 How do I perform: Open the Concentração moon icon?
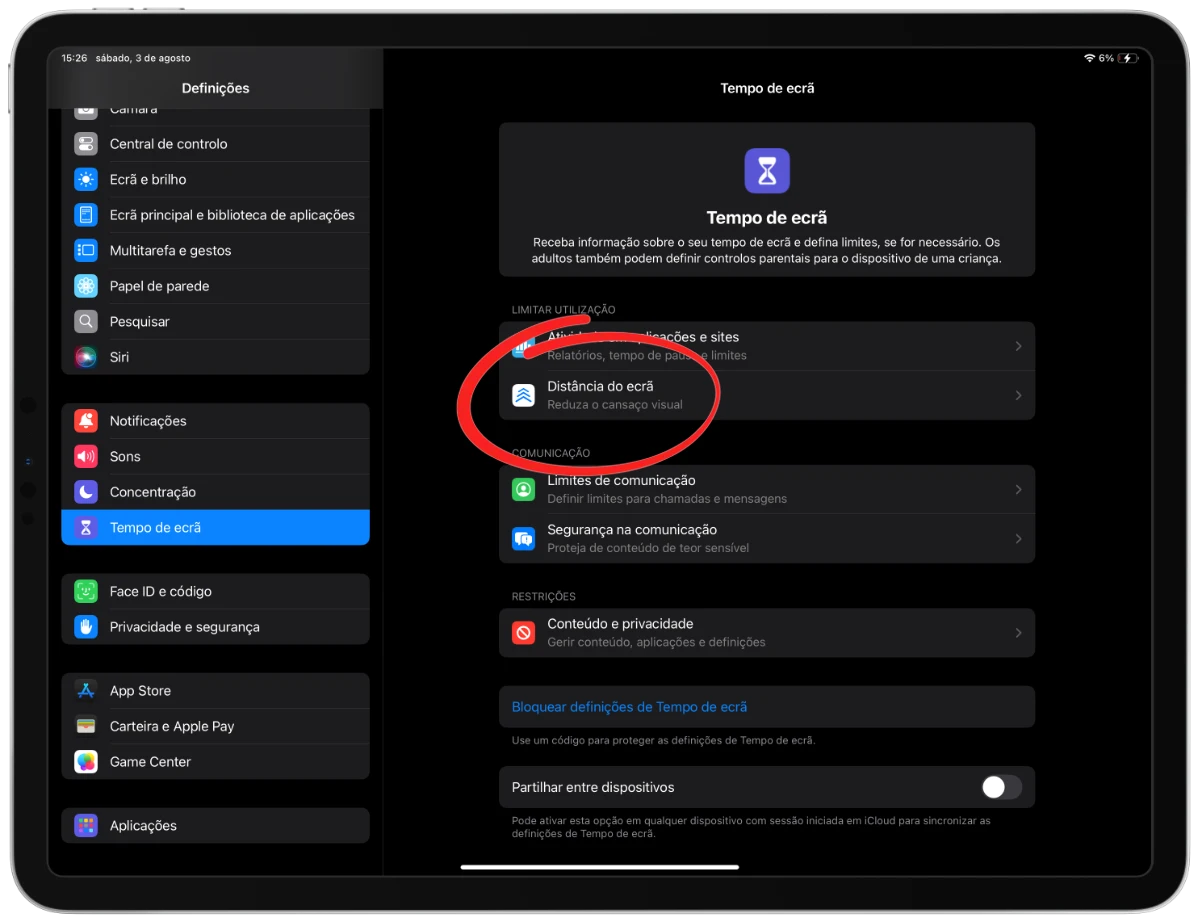[x=86, y=492]
